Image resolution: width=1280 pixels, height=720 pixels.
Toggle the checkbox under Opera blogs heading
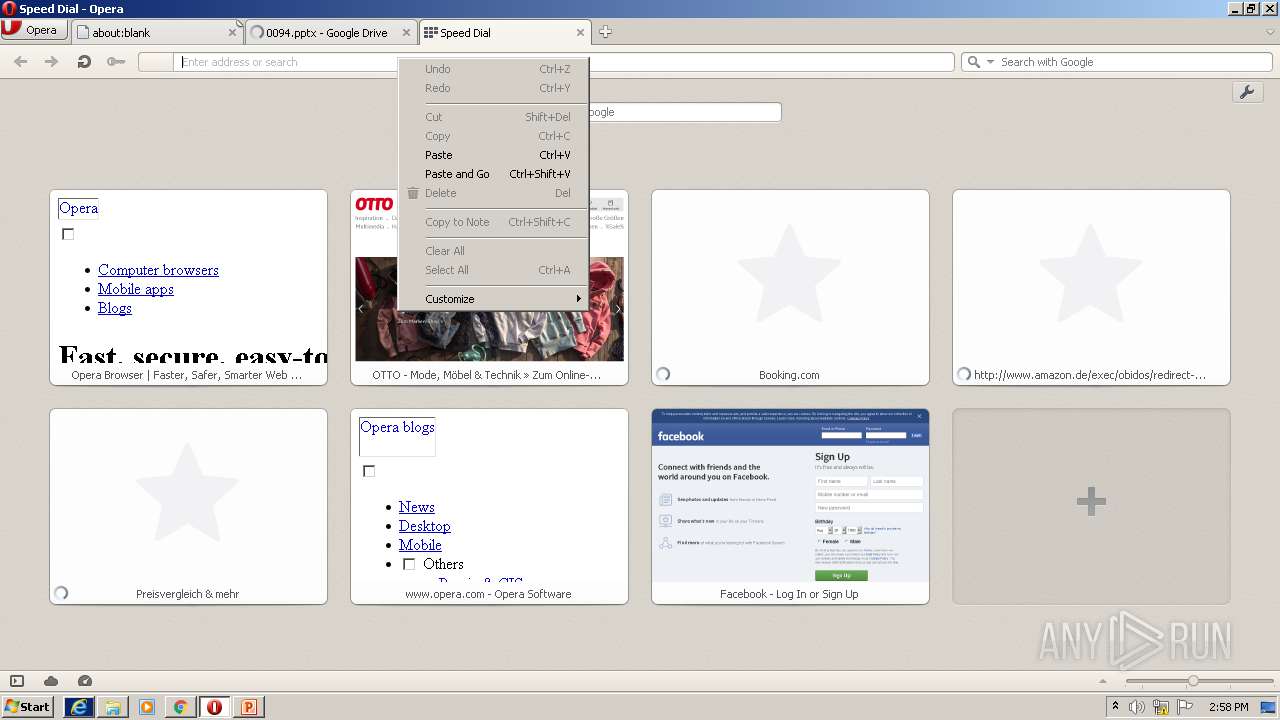click(369, 471)
